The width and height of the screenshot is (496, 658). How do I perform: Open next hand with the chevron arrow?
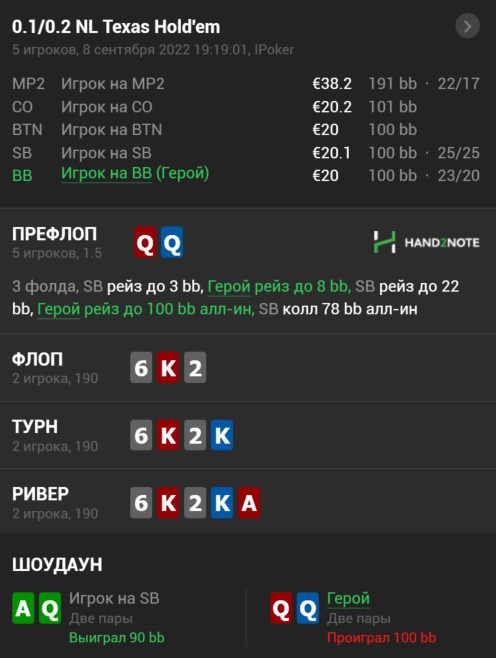pos(467,26)
